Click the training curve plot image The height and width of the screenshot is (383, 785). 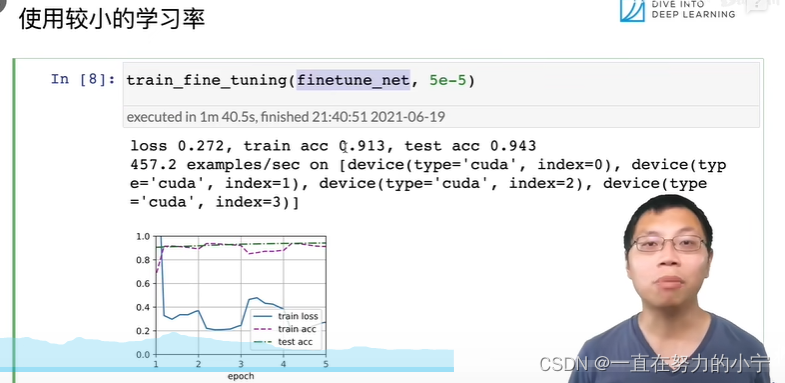(x=233, y=306)
